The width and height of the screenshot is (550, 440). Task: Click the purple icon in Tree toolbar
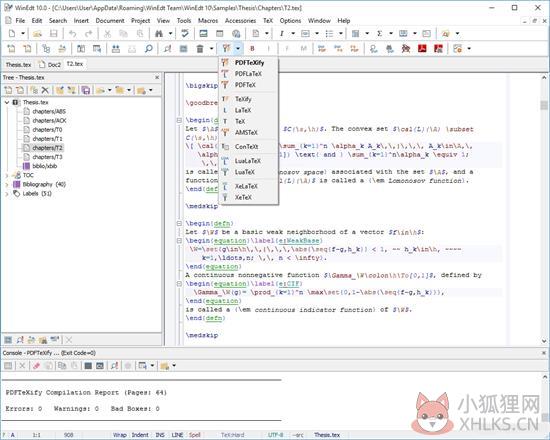click(86, 90)
